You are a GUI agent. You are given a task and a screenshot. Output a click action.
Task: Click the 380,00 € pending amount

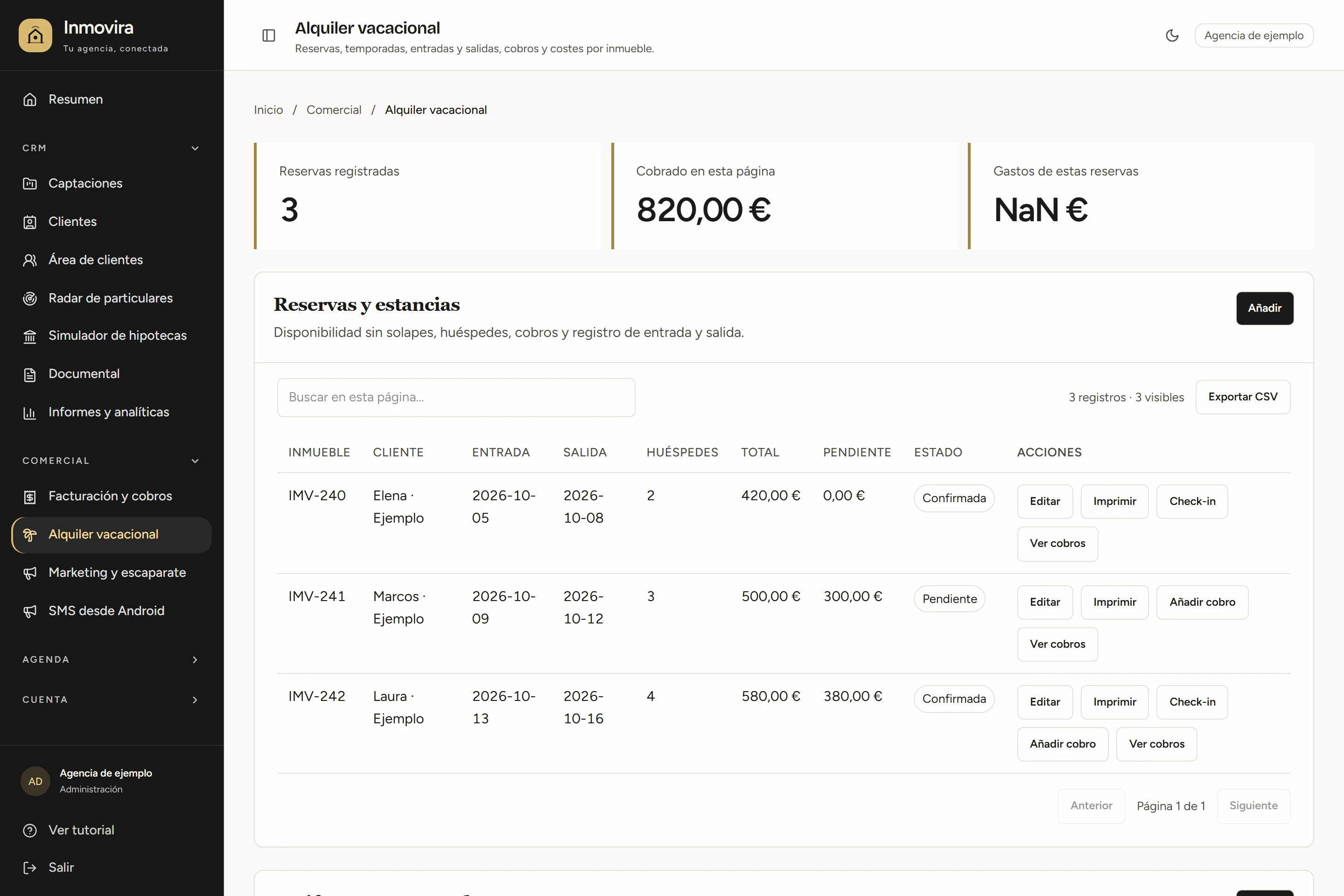(853, 696)
